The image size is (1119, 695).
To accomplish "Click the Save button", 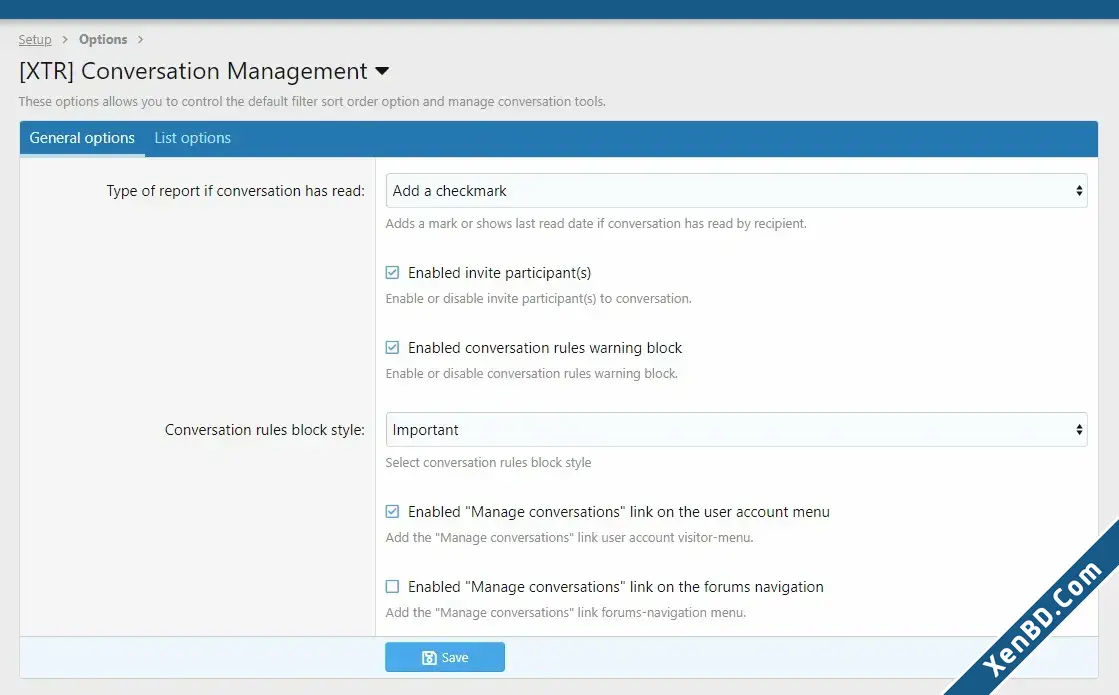I will pyautogui.click(x=445, y=657).
